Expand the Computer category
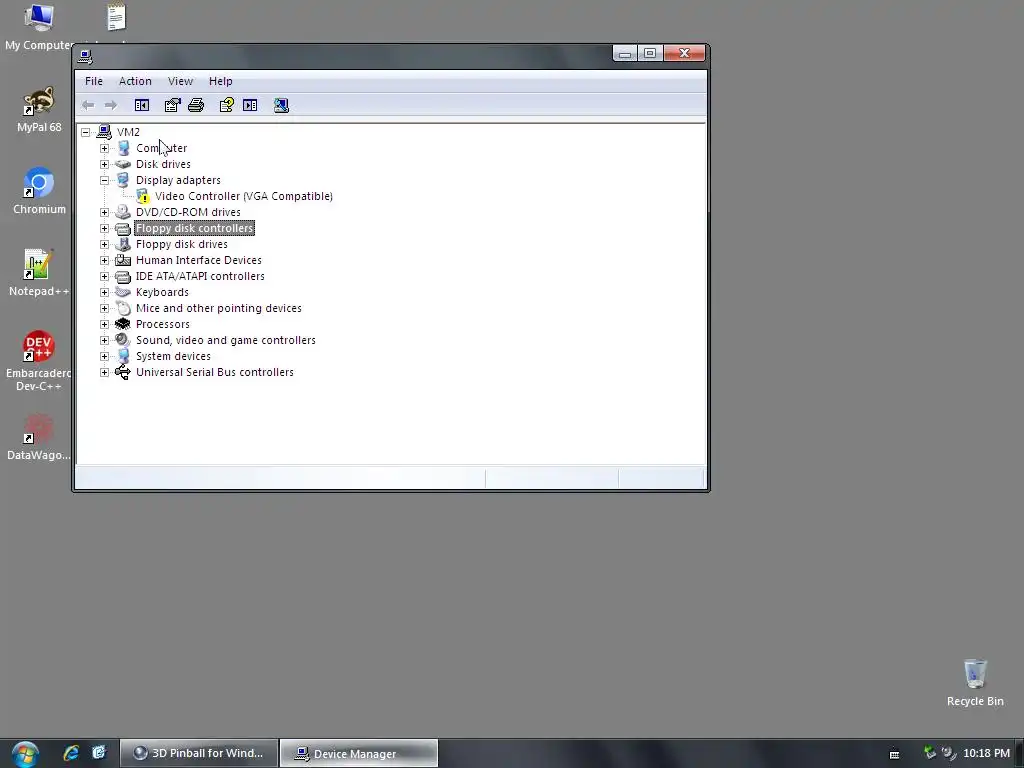The image size is (1024, 768). pyautogui.click(x=104, y=148)
